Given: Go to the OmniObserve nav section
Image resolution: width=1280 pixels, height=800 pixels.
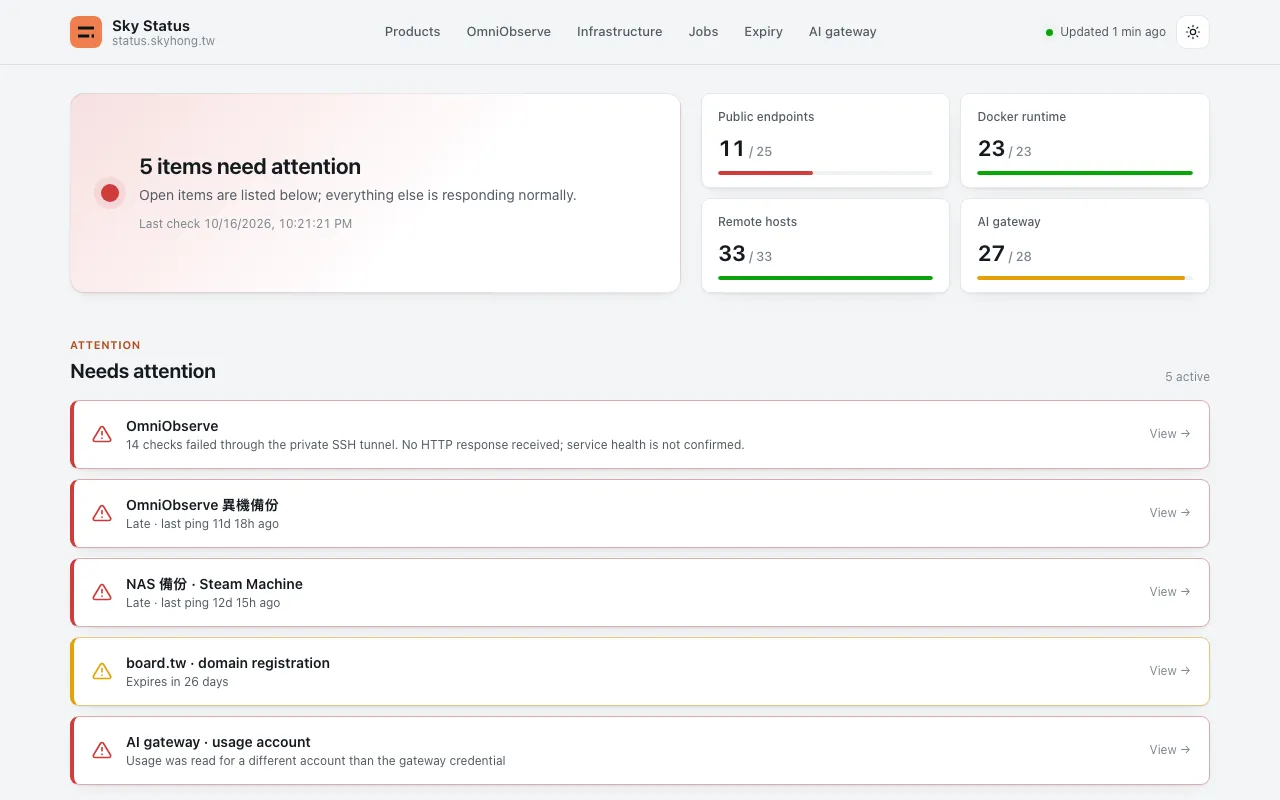Looking at the screenshot, I should click(x=509, y=32).
